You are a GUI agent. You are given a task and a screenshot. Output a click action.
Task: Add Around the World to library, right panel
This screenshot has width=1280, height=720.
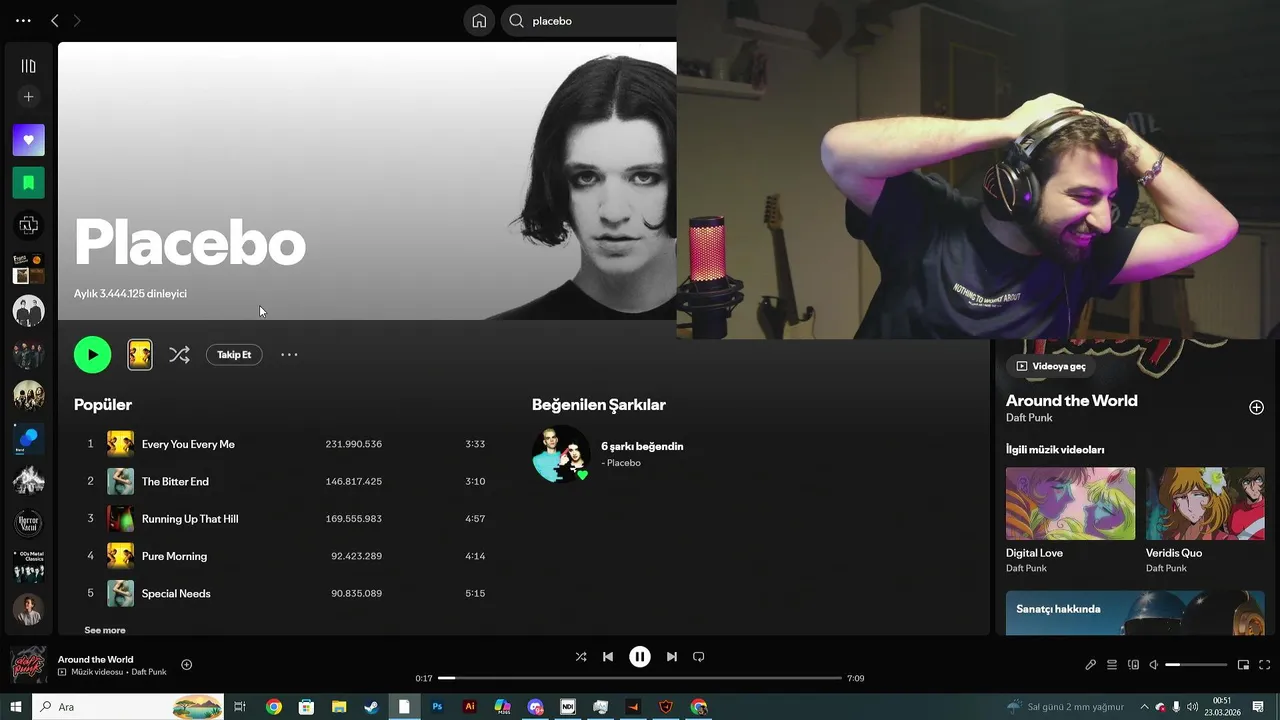(x=1256, y=407)
